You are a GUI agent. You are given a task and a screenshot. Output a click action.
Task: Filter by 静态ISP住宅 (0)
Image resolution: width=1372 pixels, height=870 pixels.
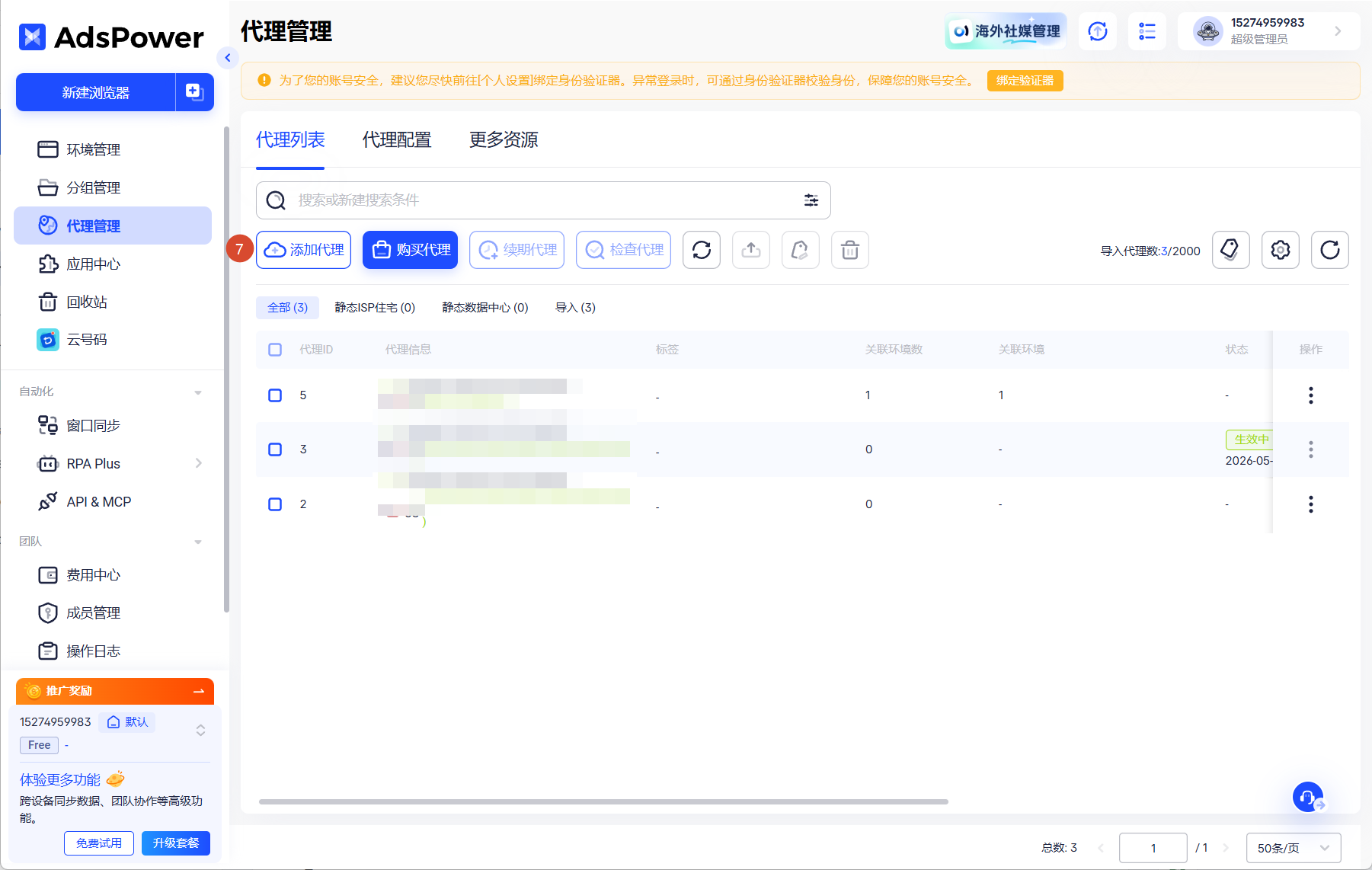(x=375, y=308)
